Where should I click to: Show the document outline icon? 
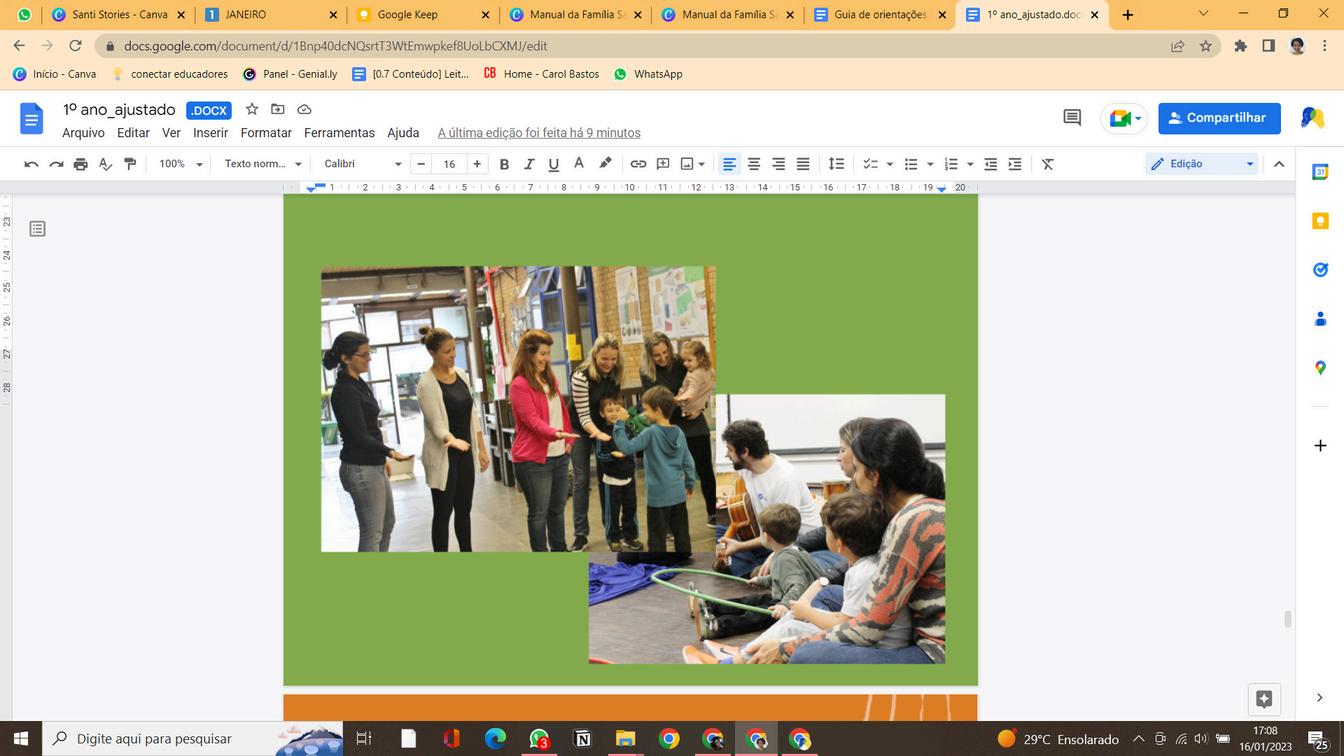tap(38, 229)
